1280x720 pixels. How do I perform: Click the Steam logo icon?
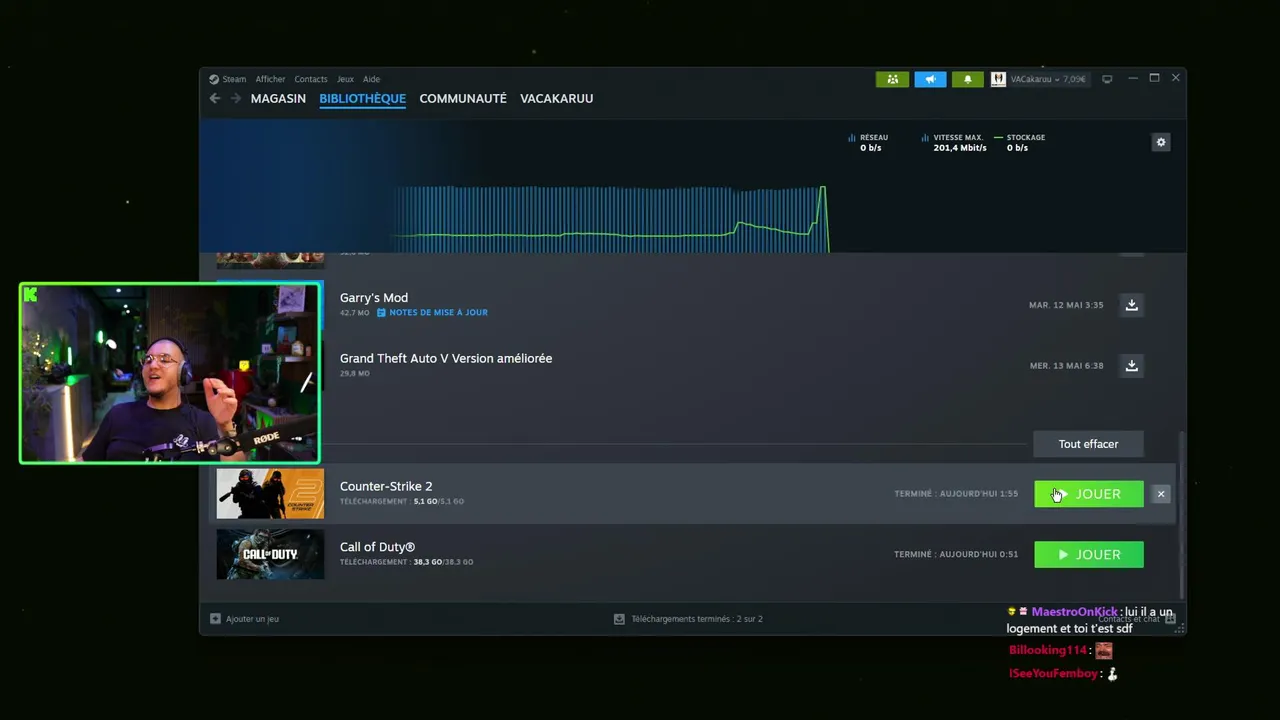point(214,79)
